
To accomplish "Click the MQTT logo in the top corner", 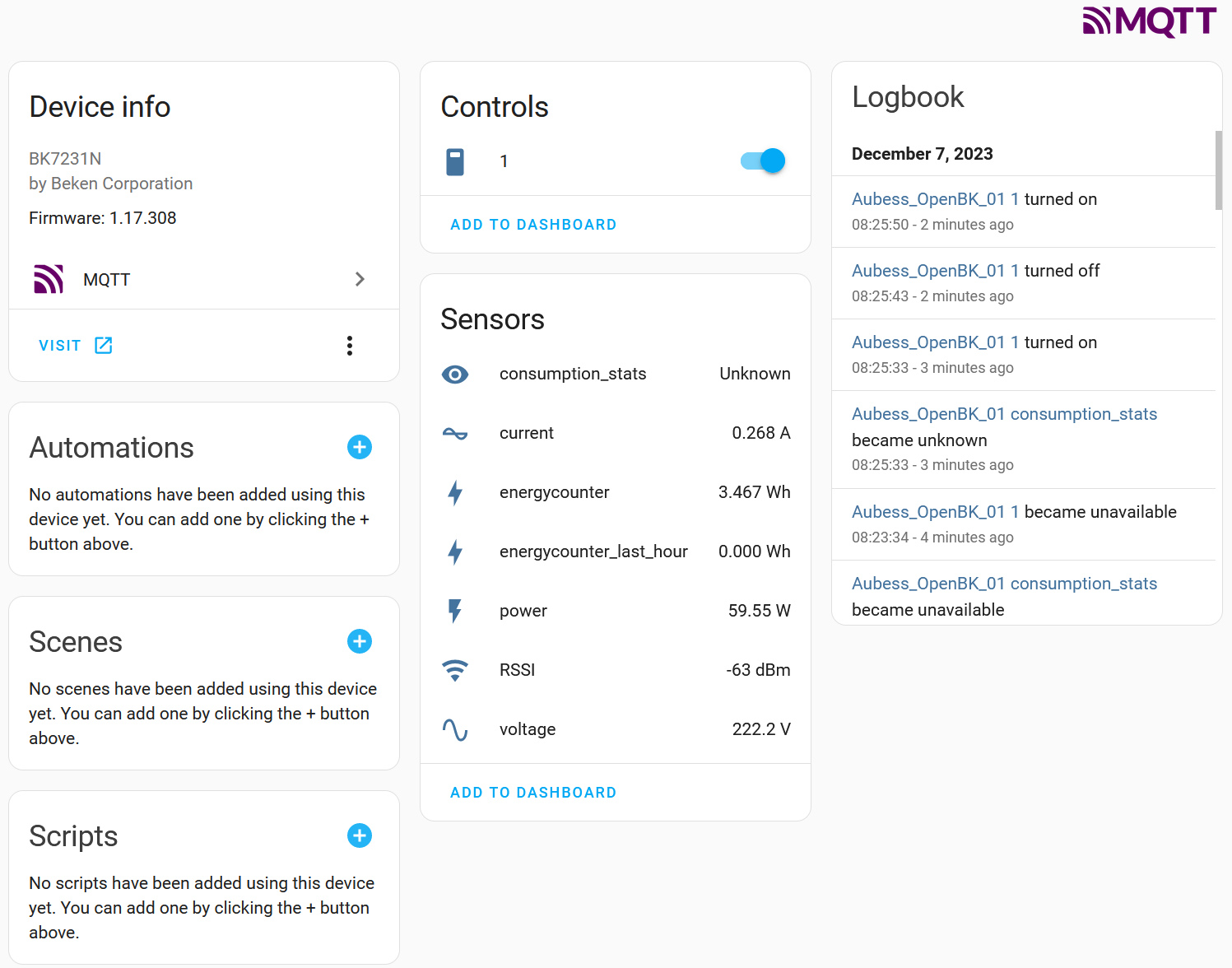I will pos(1149,21).
